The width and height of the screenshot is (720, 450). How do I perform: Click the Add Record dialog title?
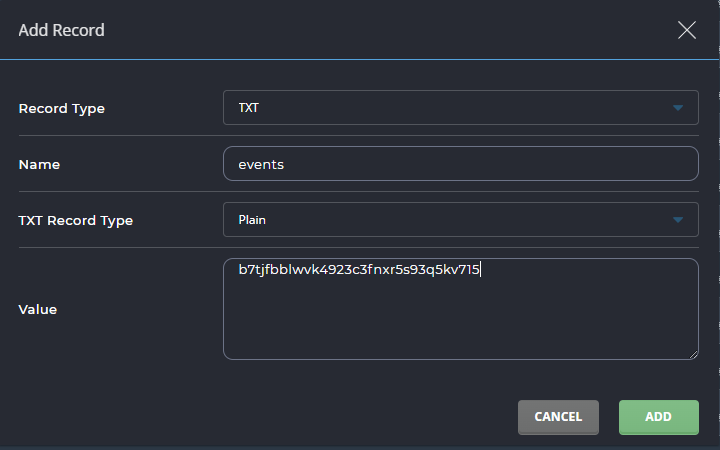point(62,30)
